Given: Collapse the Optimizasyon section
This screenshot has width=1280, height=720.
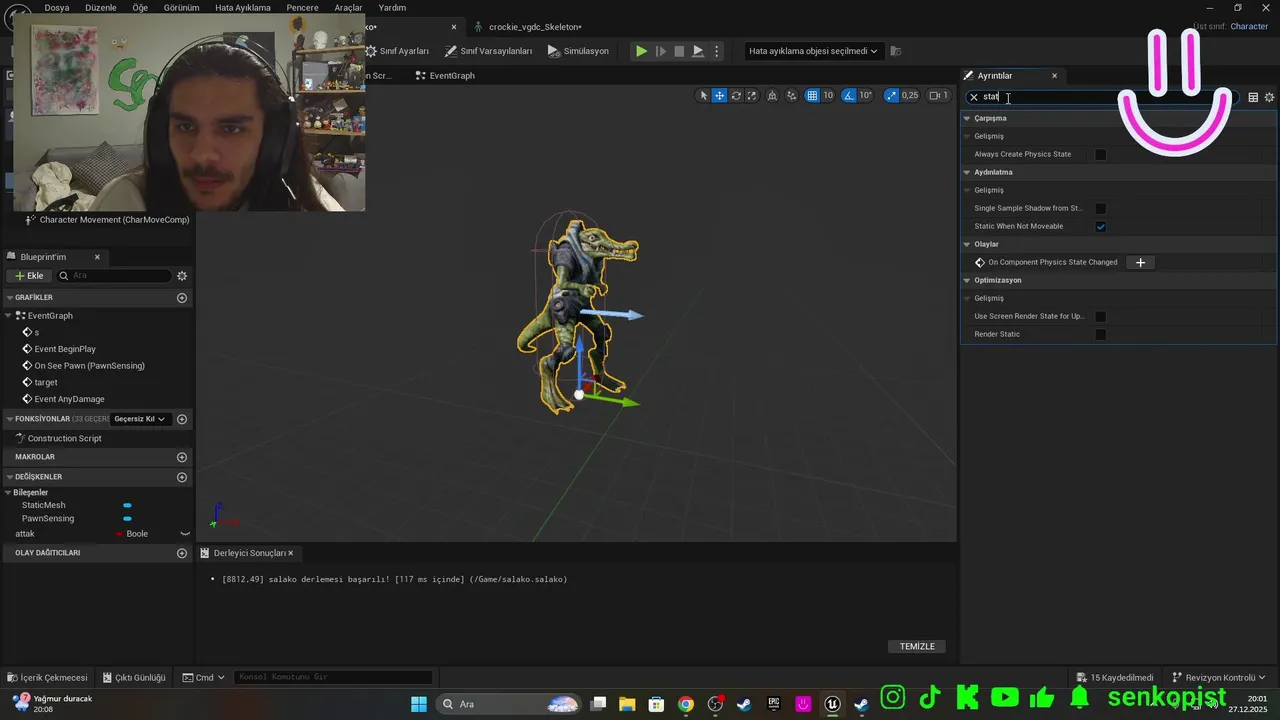Looking at the screenshot, I should (967, 280).
